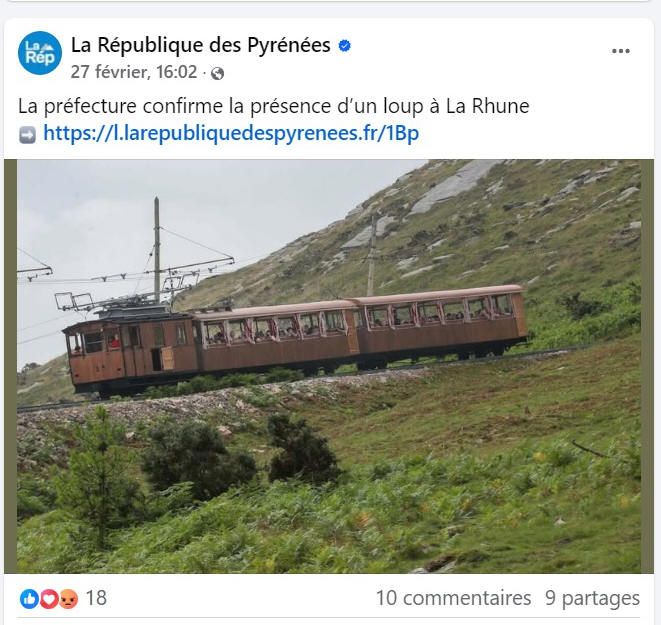Viewport: 661px width, 625px height.
Task: Click the globe public-audience icon
Action: pos(218,73)
